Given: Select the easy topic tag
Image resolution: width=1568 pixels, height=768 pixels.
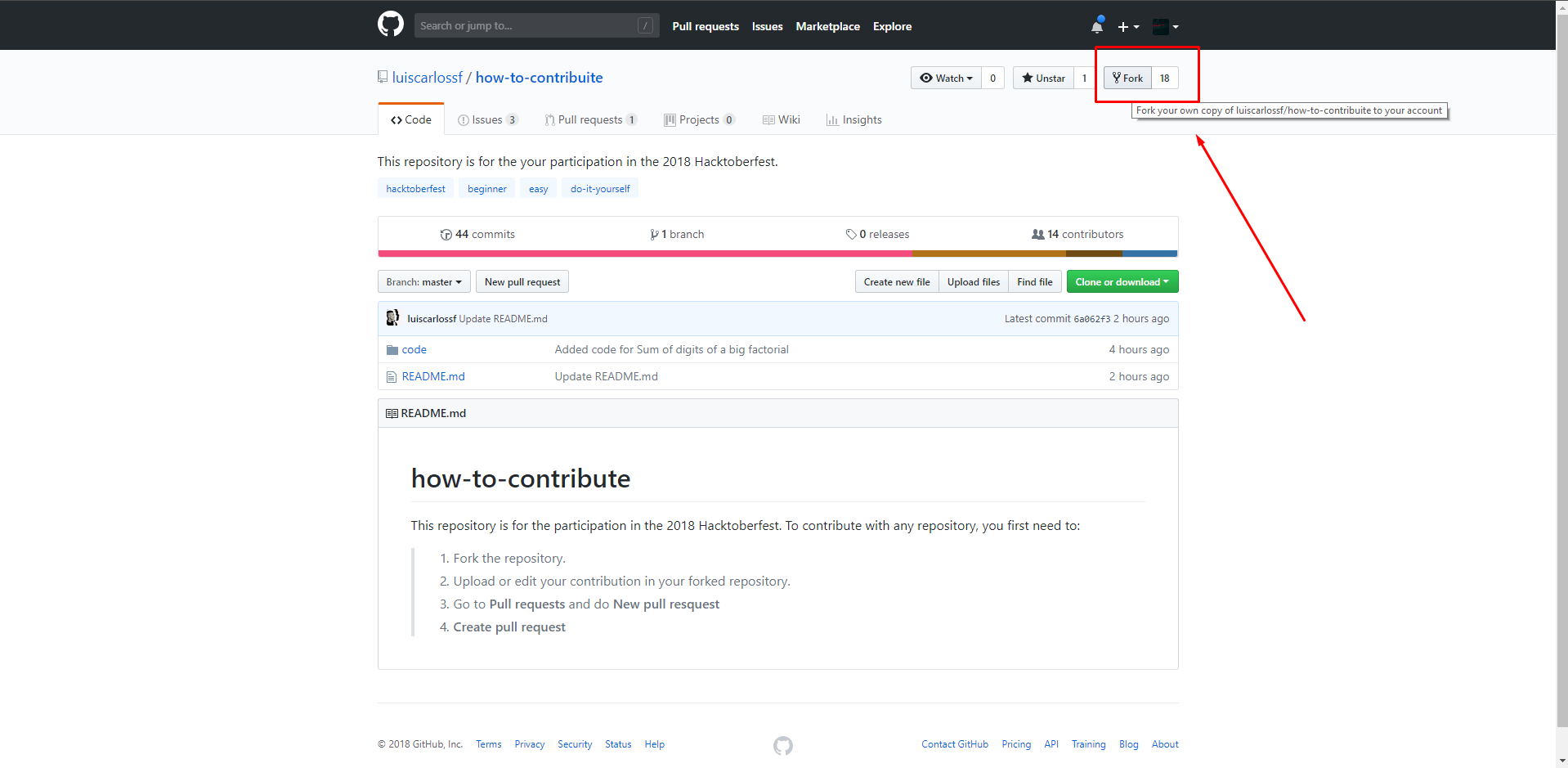Looking at the screenshot, I should point(538,188).
